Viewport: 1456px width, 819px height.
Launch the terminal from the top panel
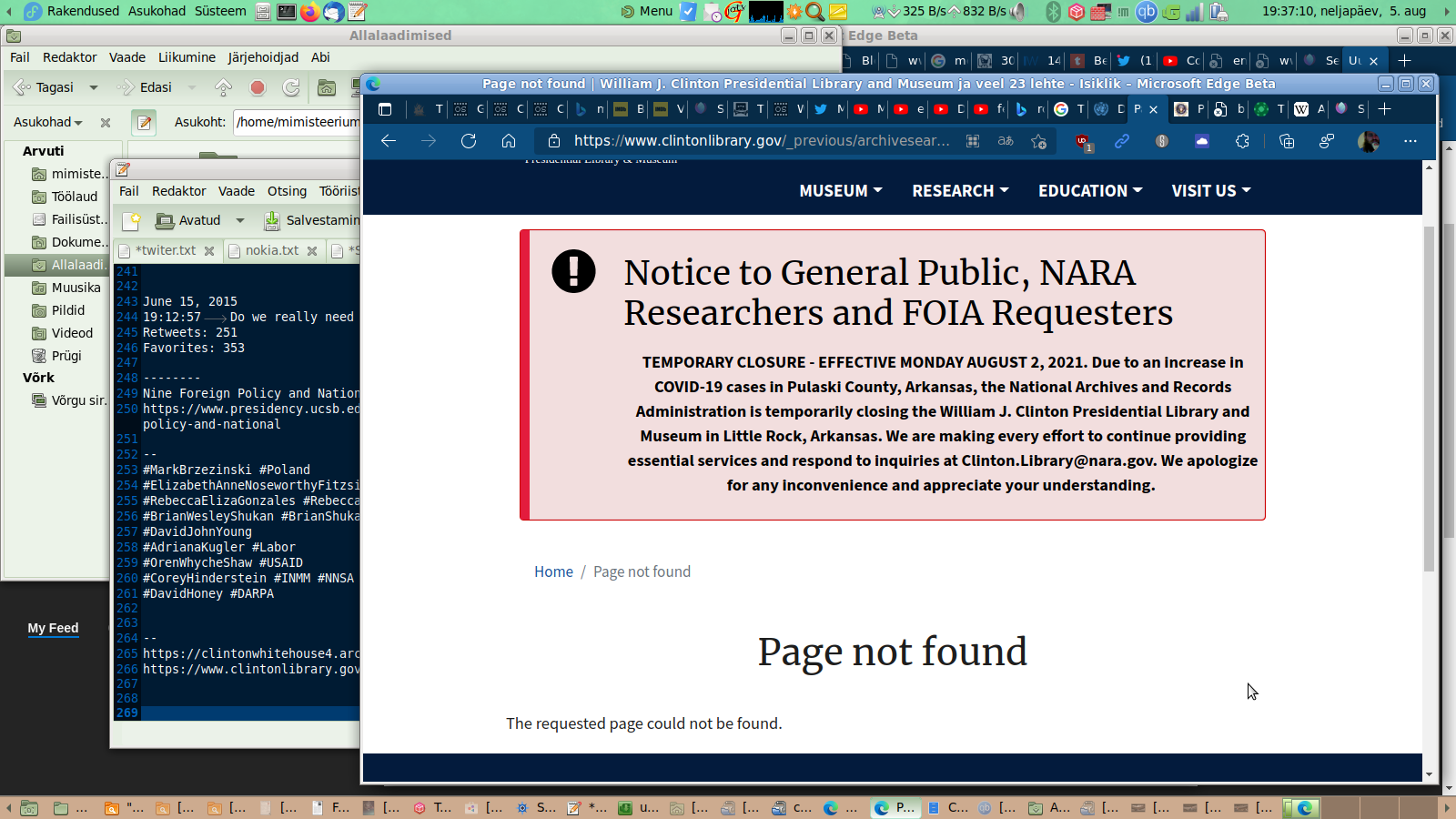286,12
